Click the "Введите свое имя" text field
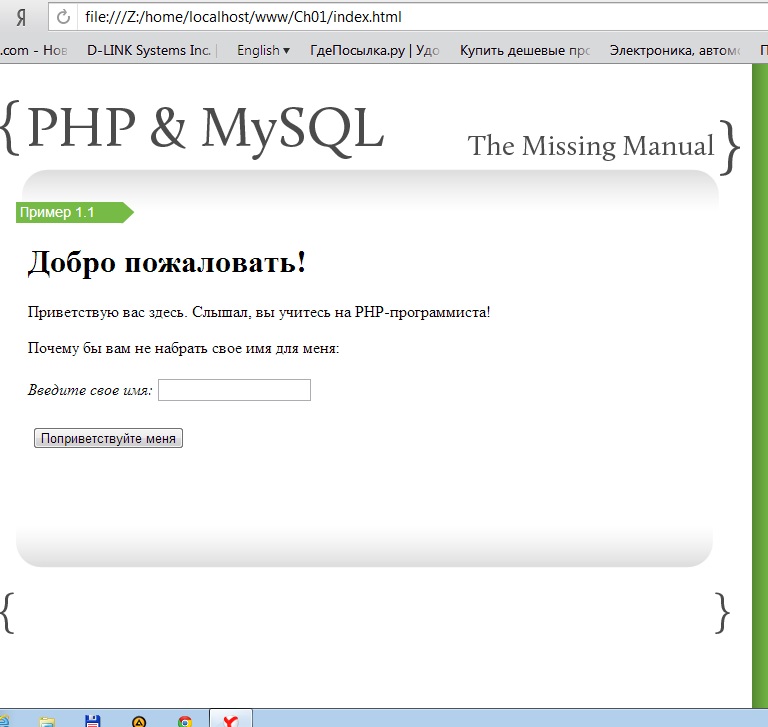768x727 pixels. point(234,390)
